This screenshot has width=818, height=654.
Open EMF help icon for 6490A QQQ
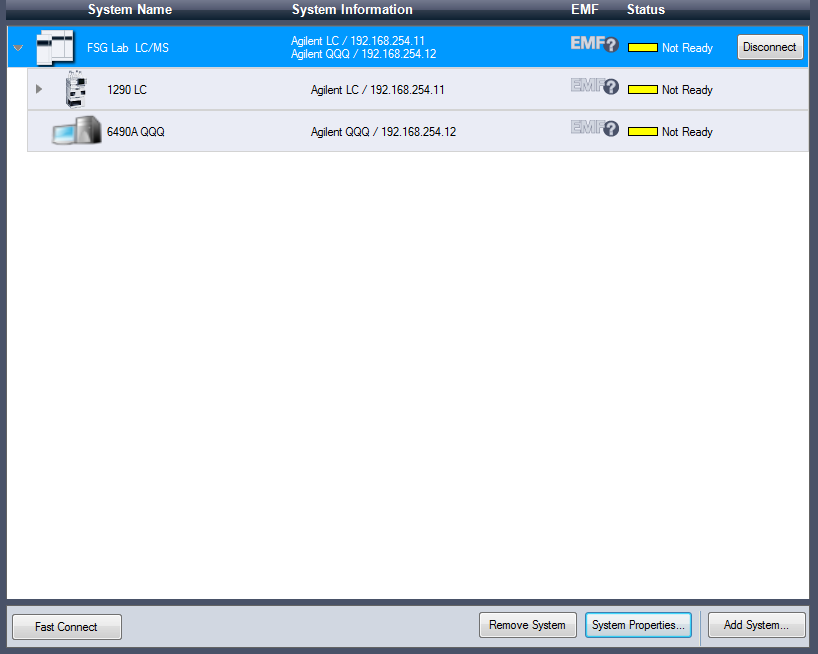[594, 129]
